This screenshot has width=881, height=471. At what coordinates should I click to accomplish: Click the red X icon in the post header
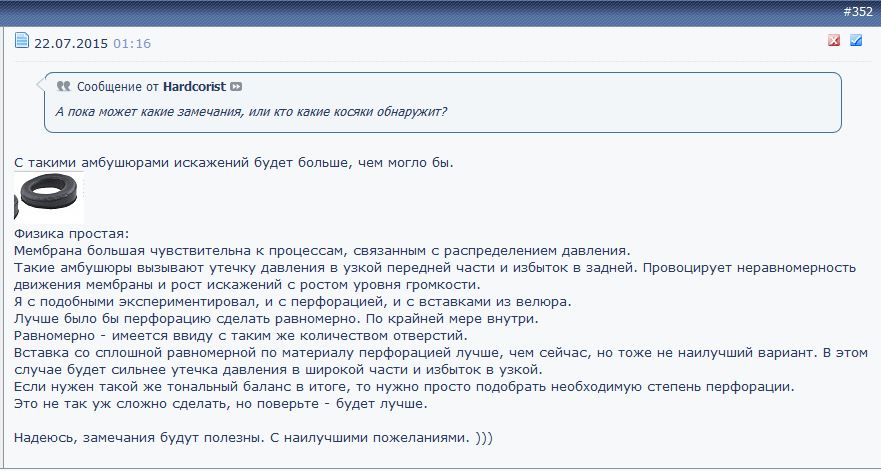click(x=834, y=41)
